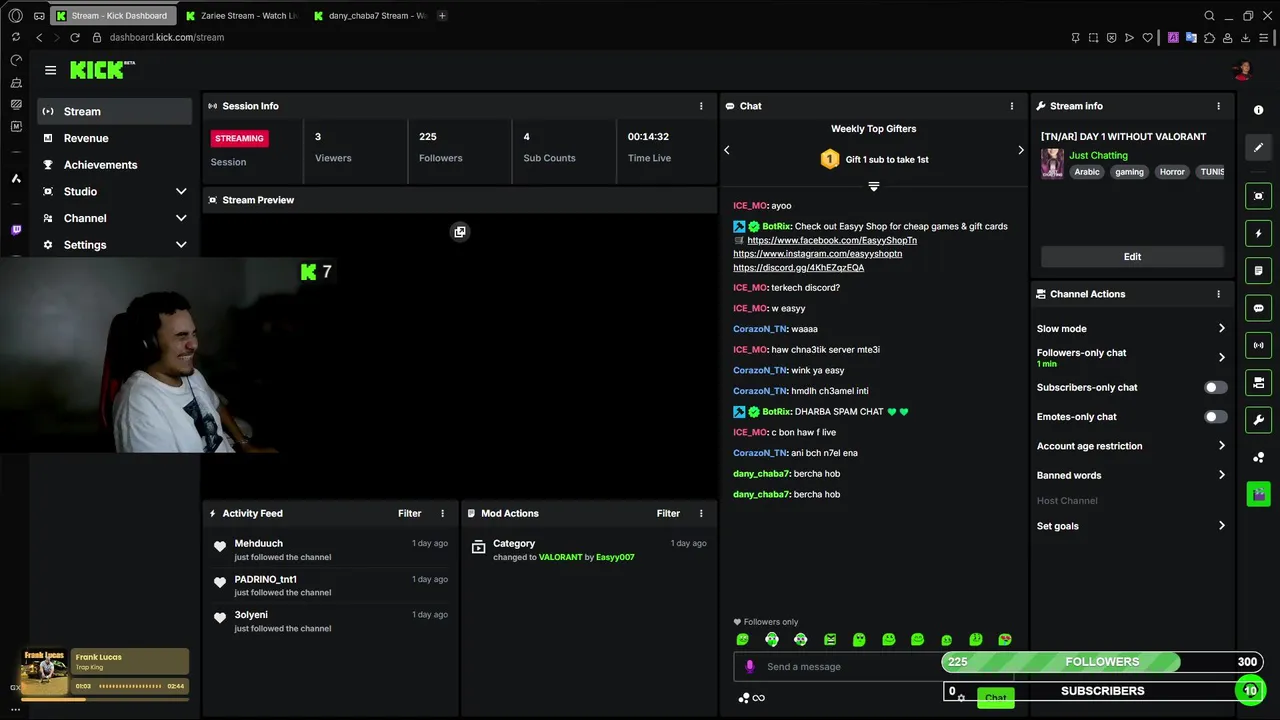Collapse the Weekly Top Gifters banner chevron

pyautogui.click(x=873, y=187)
